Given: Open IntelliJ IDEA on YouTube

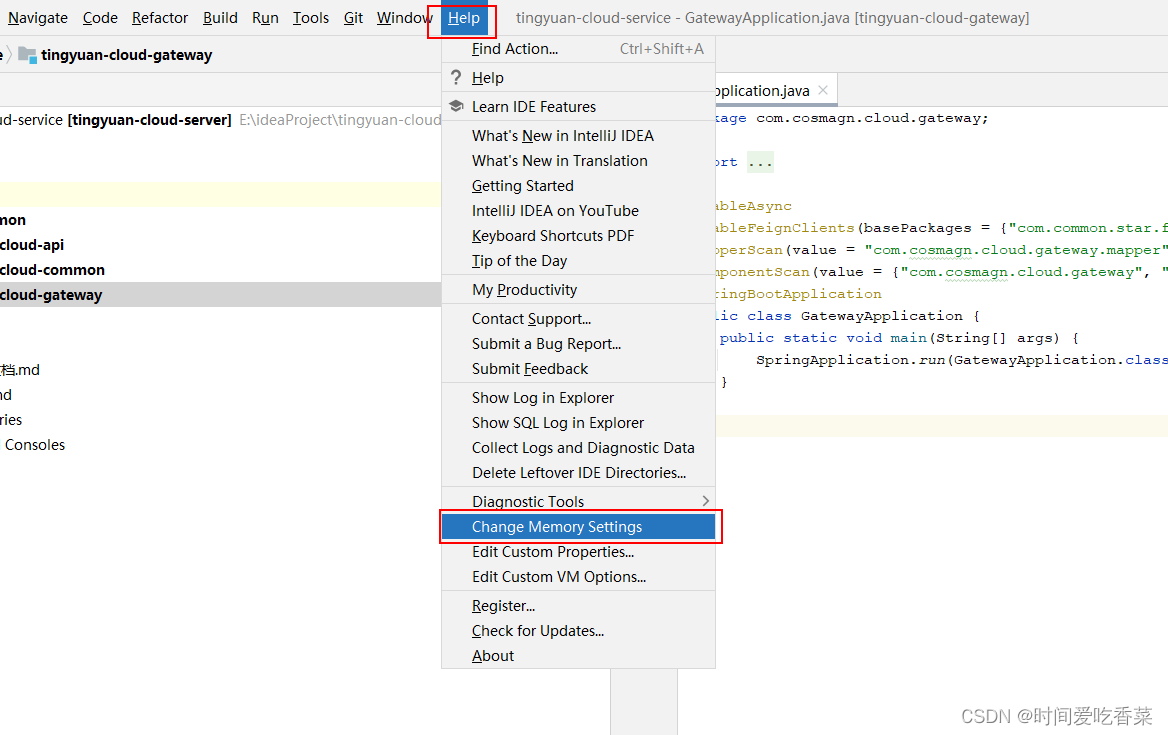Looking at the screenshot, I should pyautogui.click(x=554, y=210).
